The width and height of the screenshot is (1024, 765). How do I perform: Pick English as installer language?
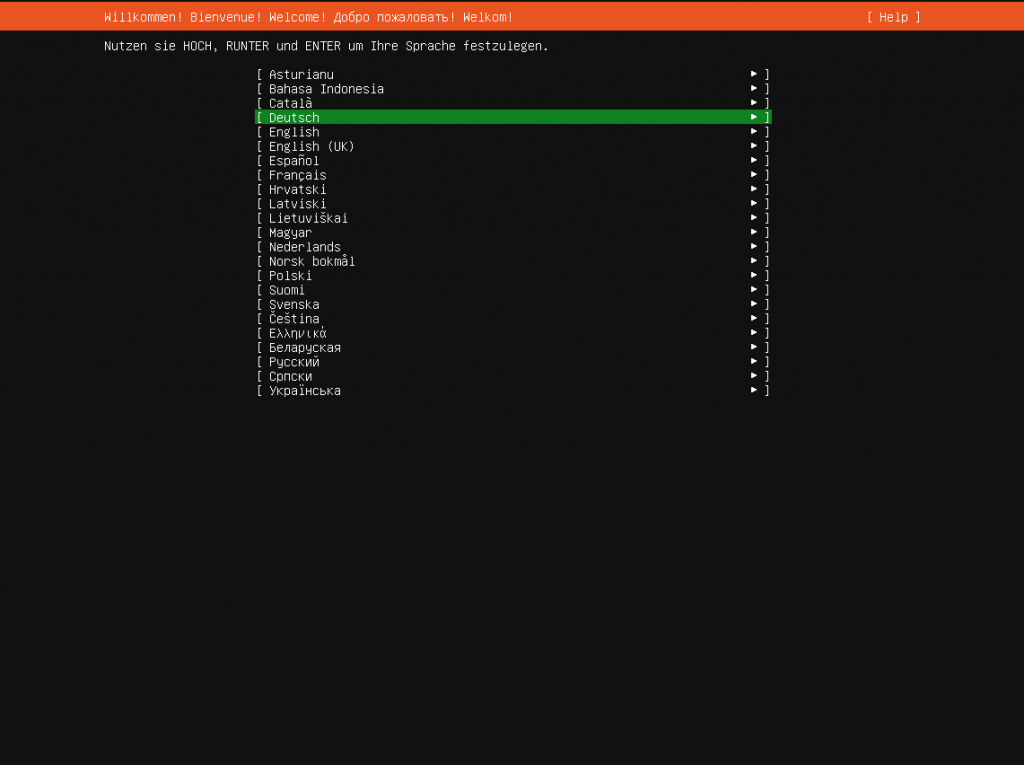point(294,132)
